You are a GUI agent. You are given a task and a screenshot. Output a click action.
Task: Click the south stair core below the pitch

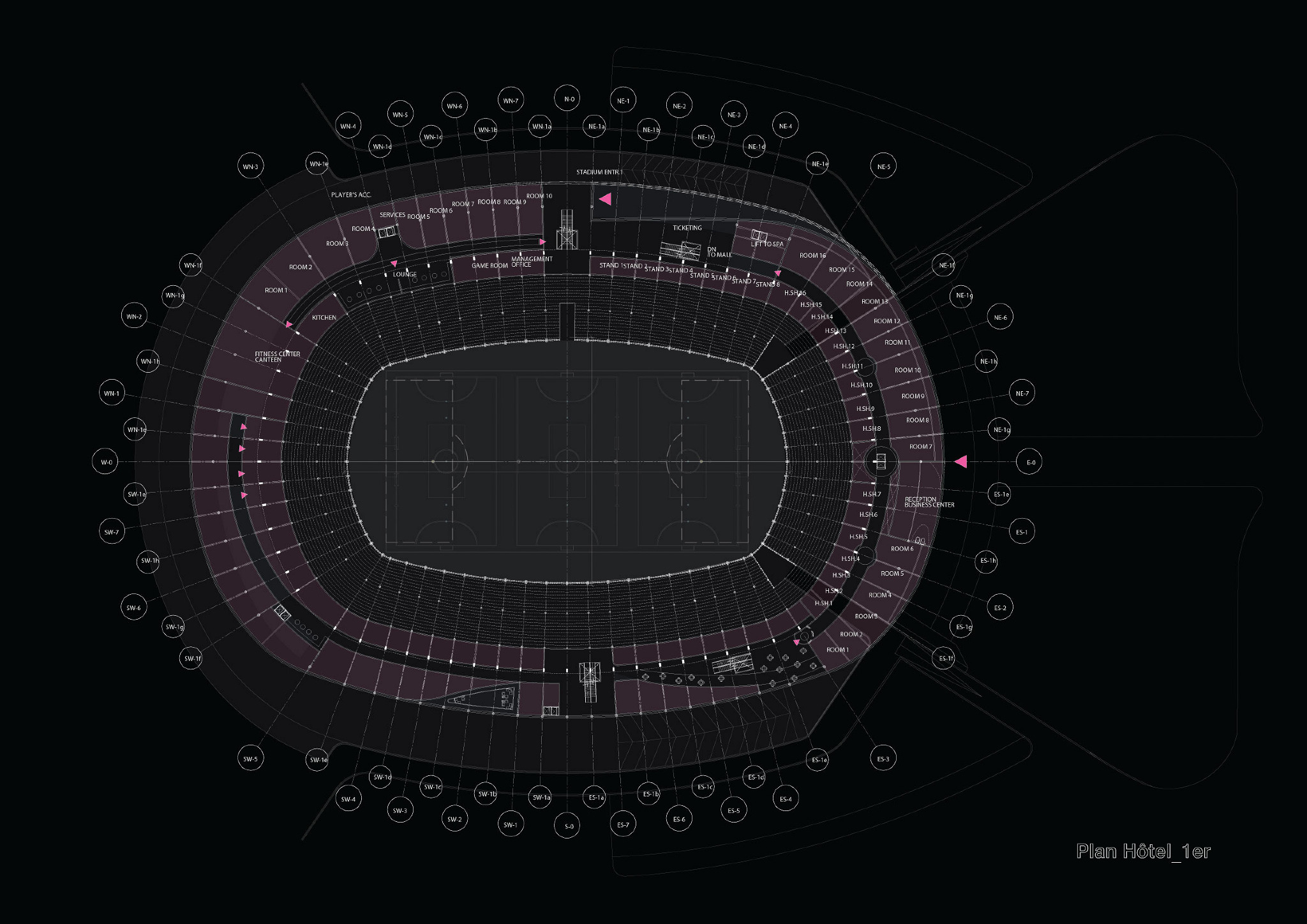click(x=589, y=680)
